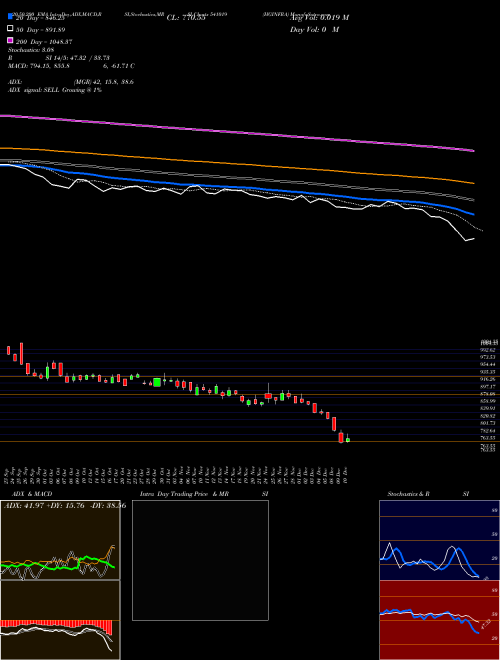Click the 'Avg Vol: 0.019 M' text

tap(319, 18)
